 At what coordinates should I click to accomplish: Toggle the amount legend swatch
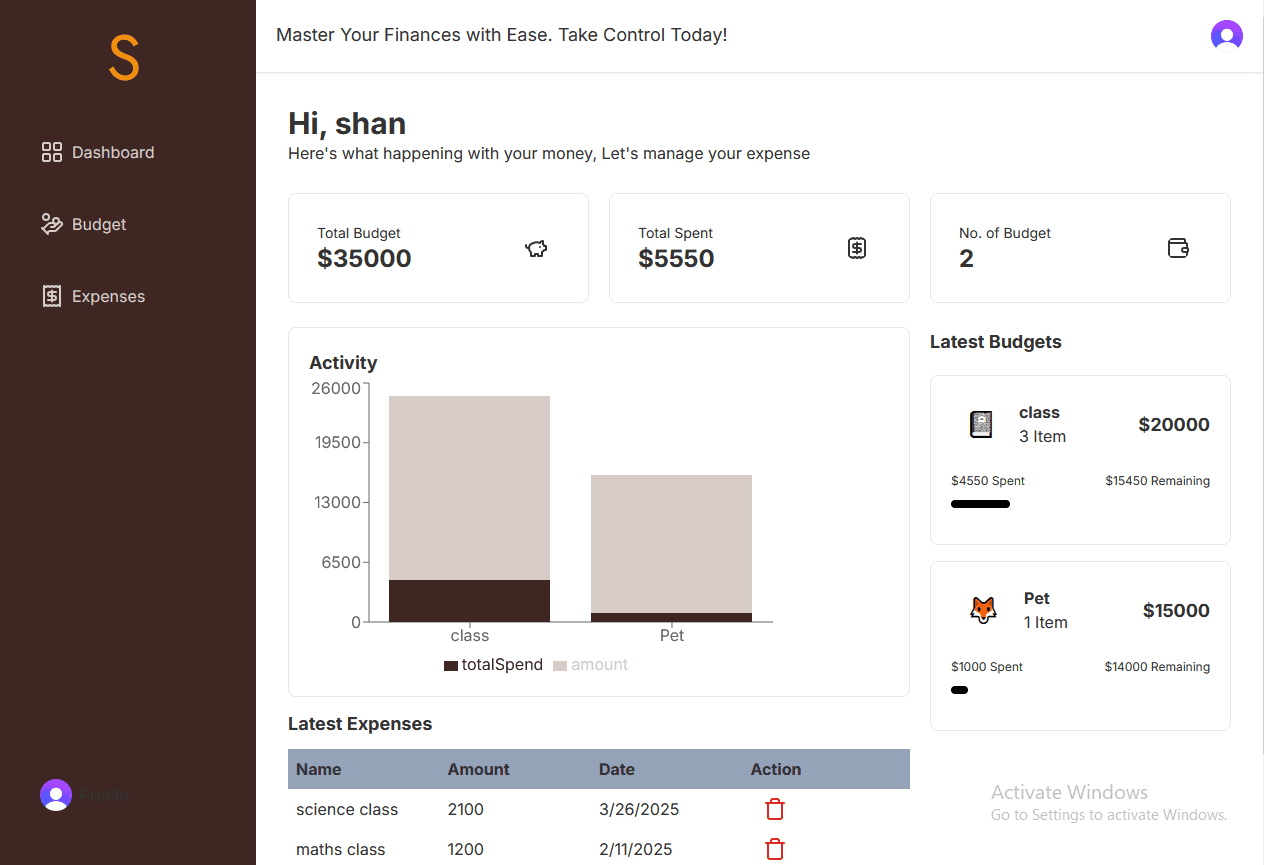click(560, 665)
